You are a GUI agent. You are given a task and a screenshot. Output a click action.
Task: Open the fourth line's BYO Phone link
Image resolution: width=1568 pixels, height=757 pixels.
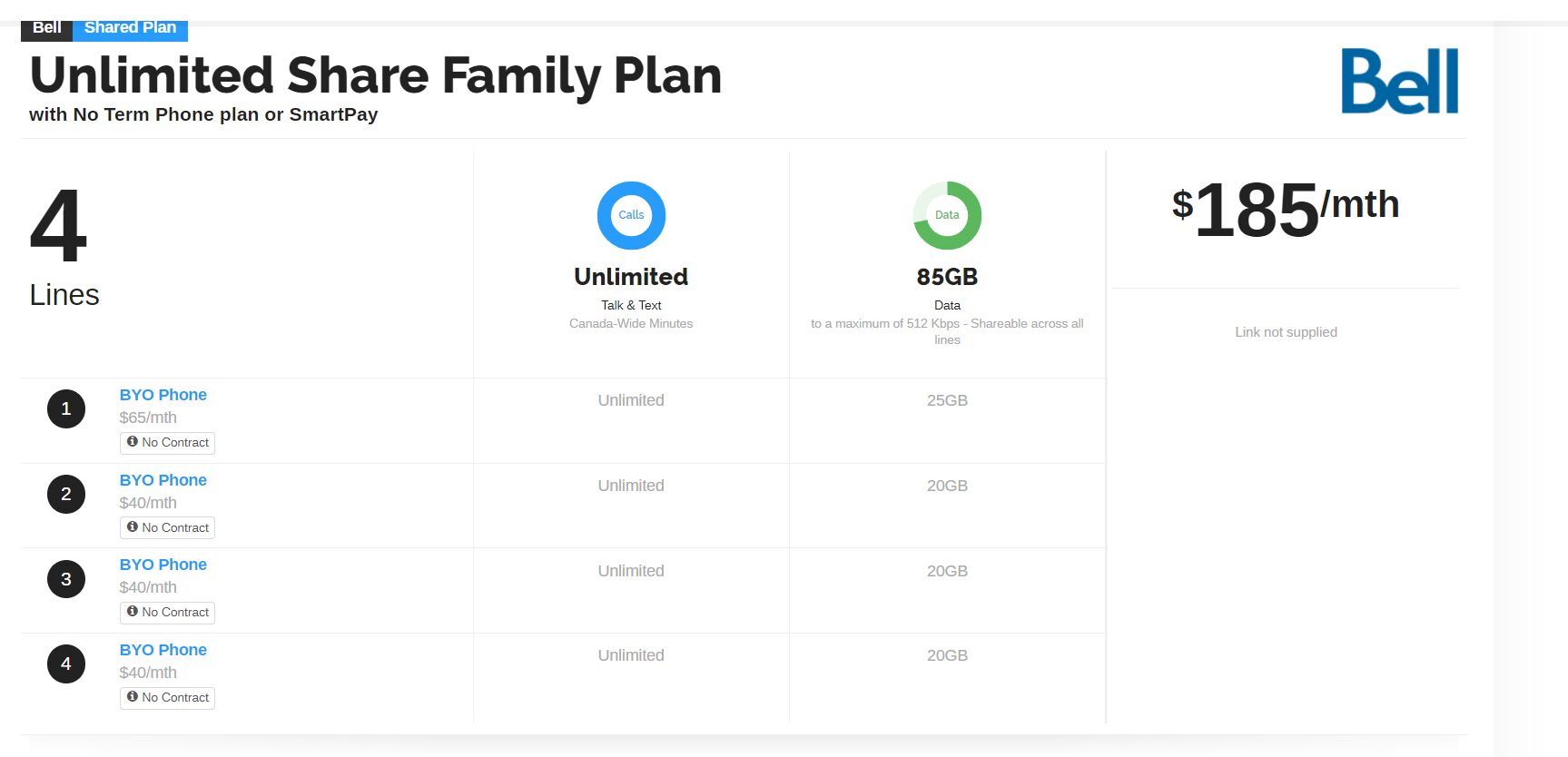coord(163,650)
